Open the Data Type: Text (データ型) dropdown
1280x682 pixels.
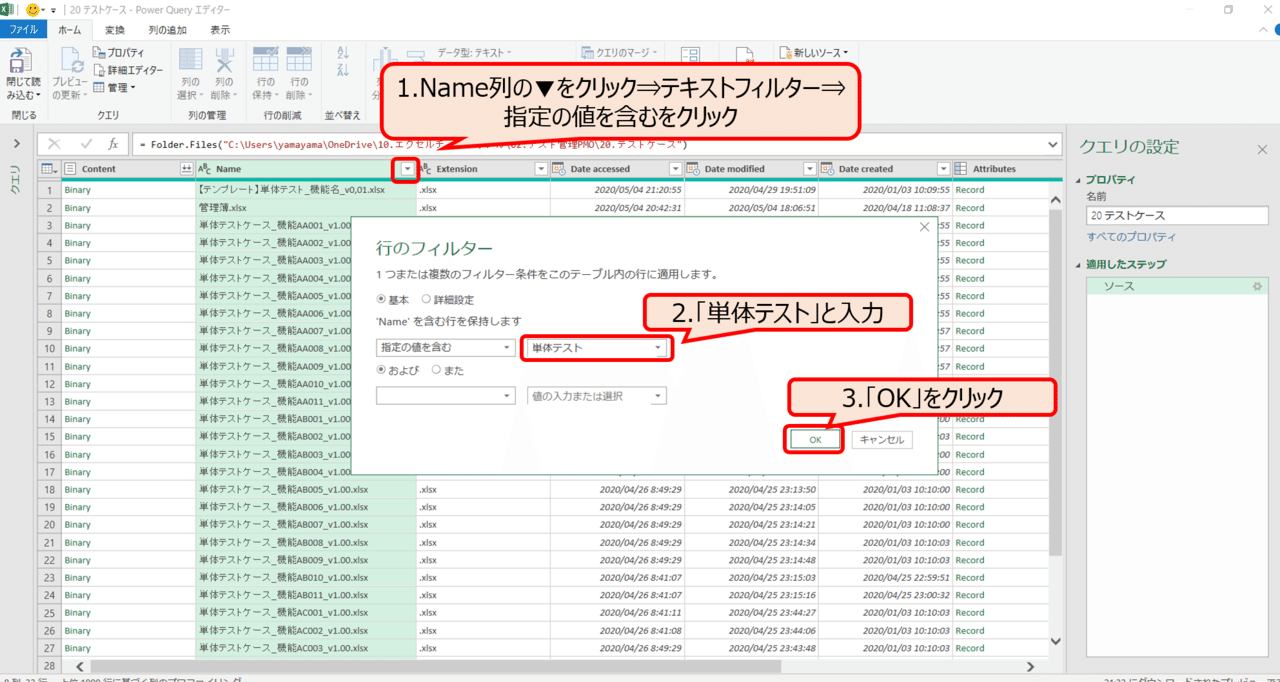click(474, 52)
